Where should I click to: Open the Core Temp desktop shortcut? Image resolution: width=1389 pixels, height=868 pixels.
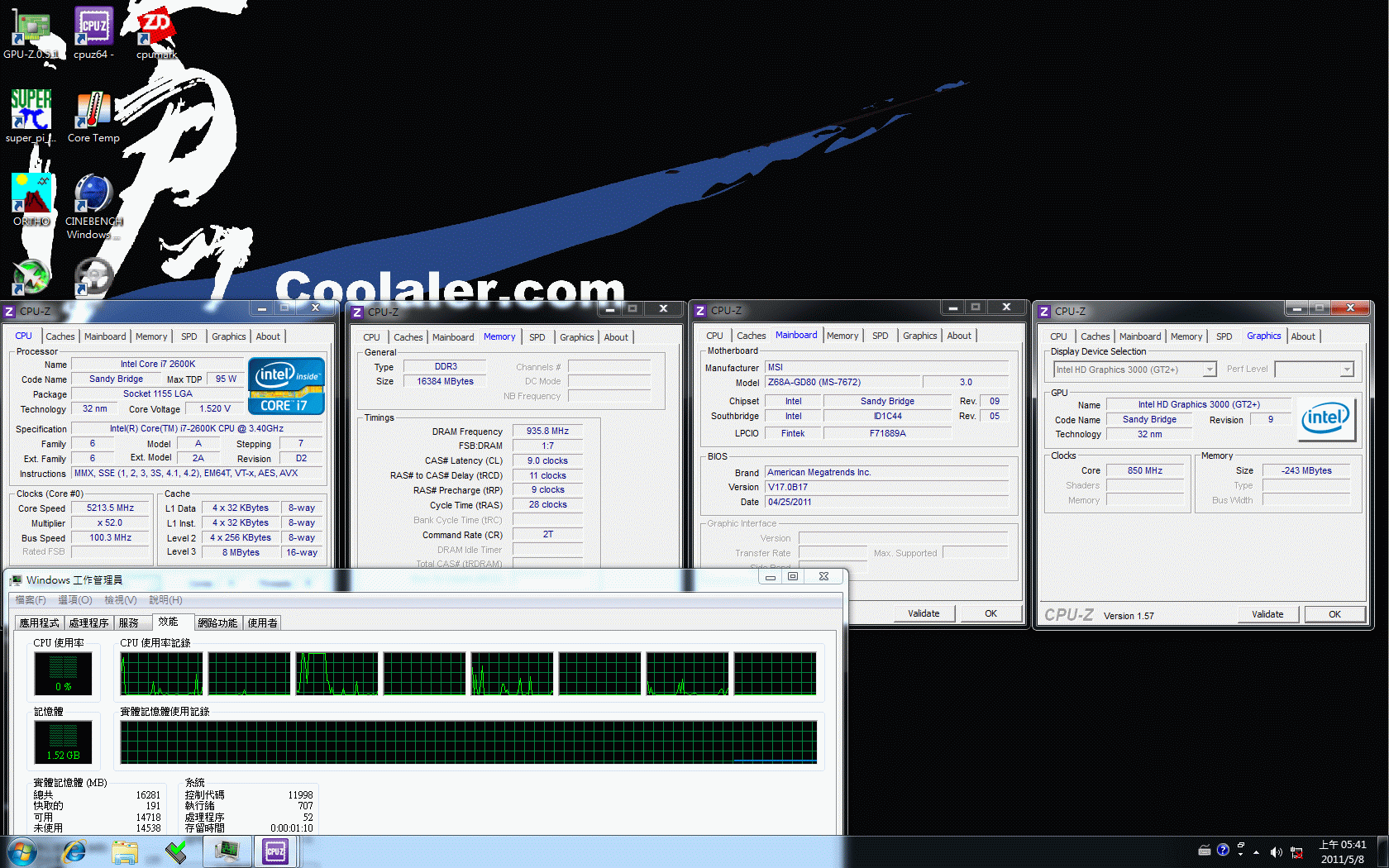(93, 117)
